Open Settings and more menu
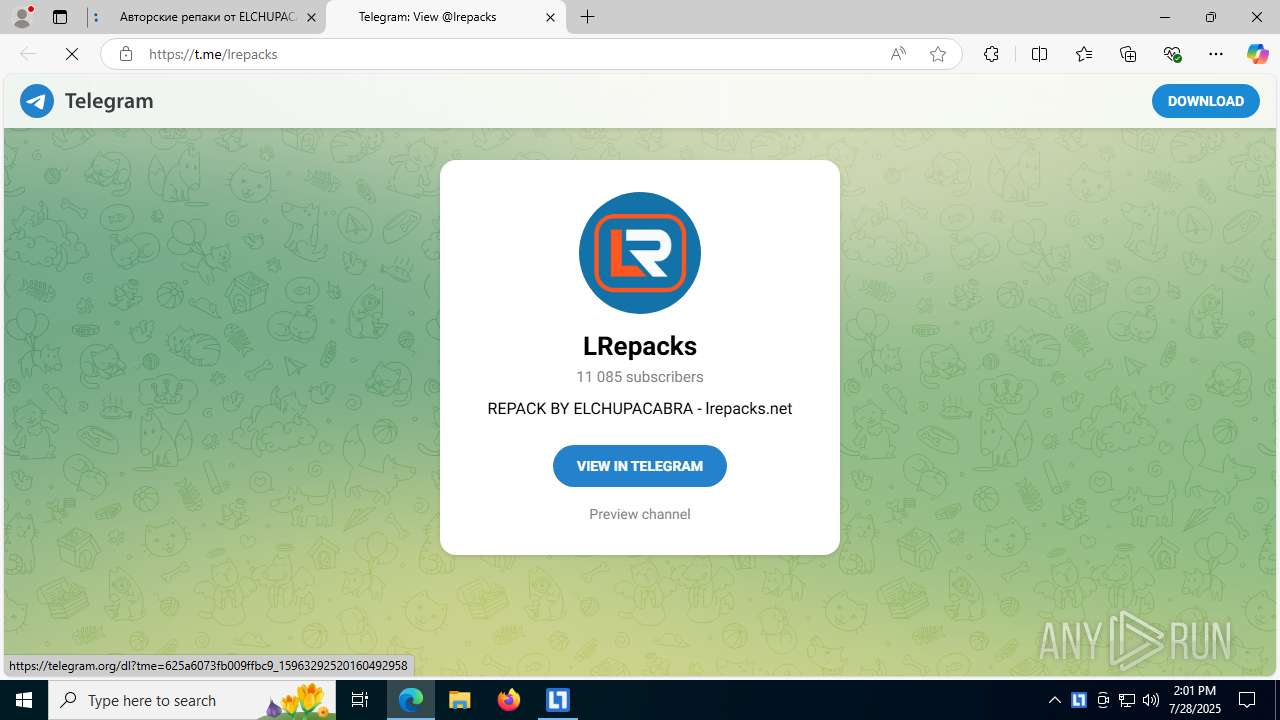This screenshot has width=1280, height=720. tap(1216, 54)
